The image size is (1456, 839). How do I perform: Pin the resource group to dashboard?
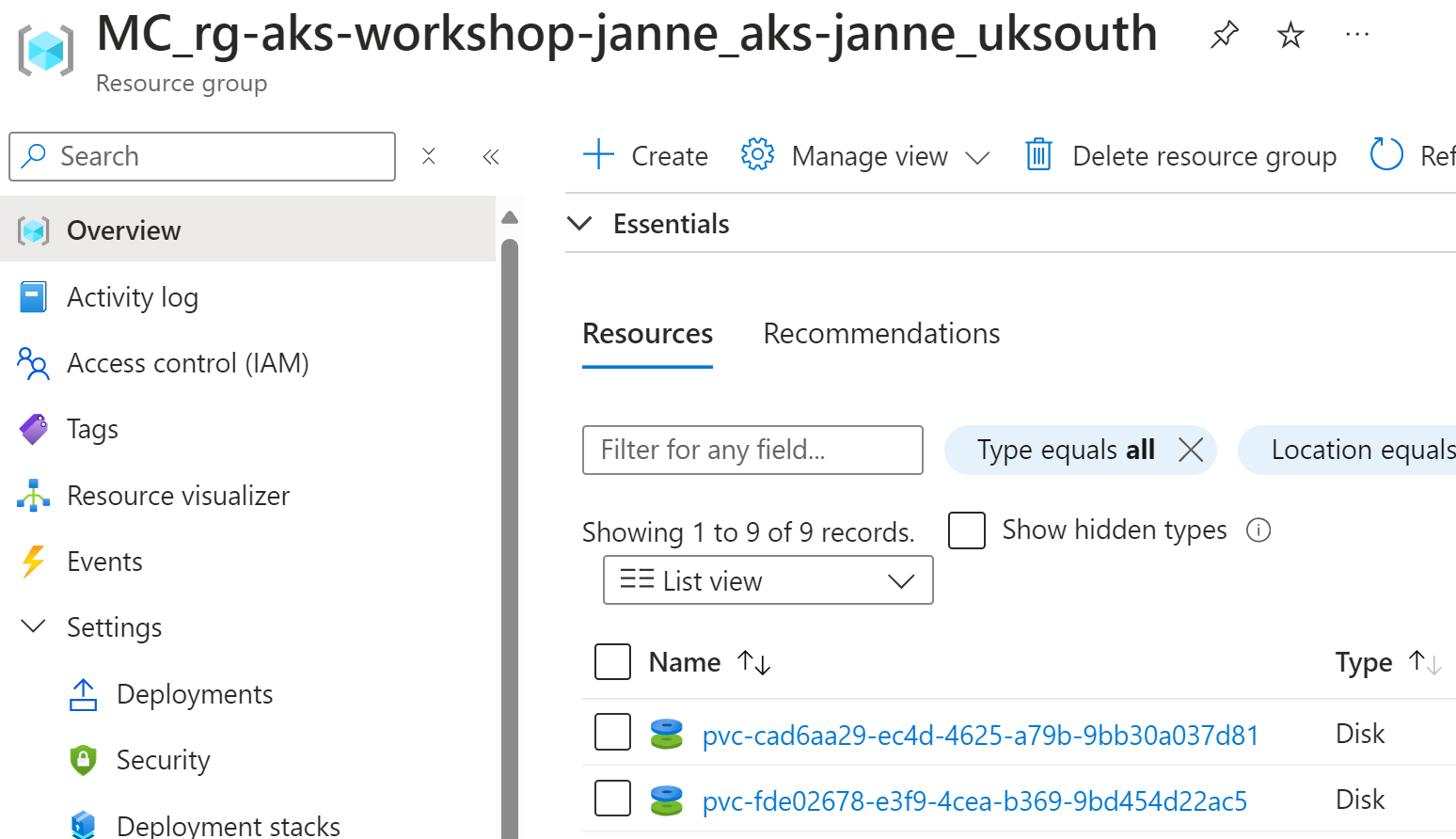[1224, 36]
